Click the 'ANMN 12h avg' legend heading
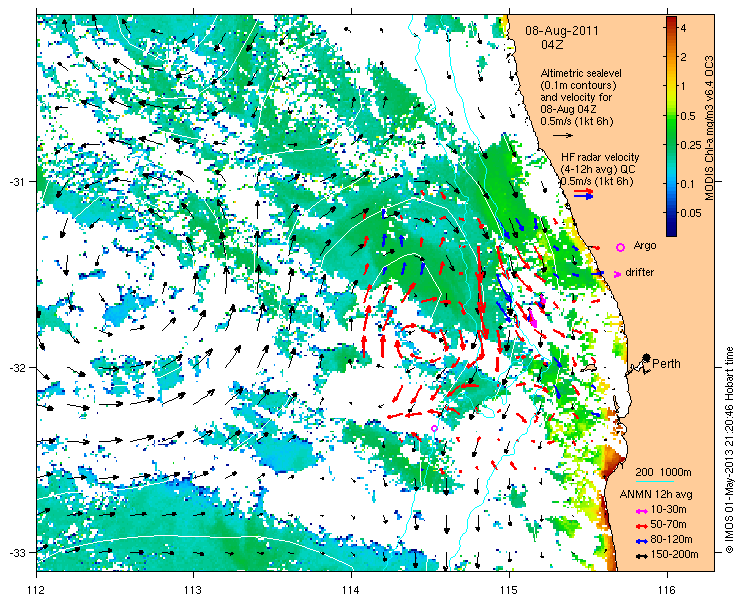The image size is (740, 600). coord(656,495)
